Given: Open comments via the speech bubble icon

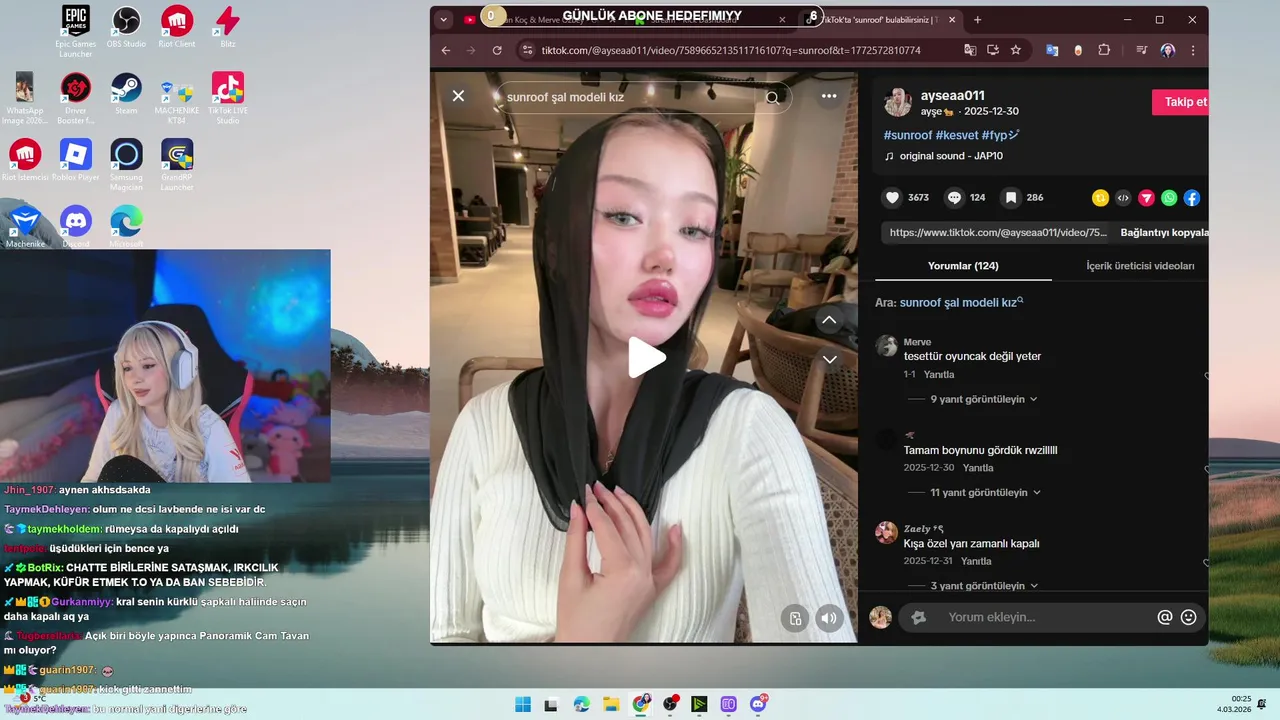Looking at the screenshot, I should click(x=954, y=198).
